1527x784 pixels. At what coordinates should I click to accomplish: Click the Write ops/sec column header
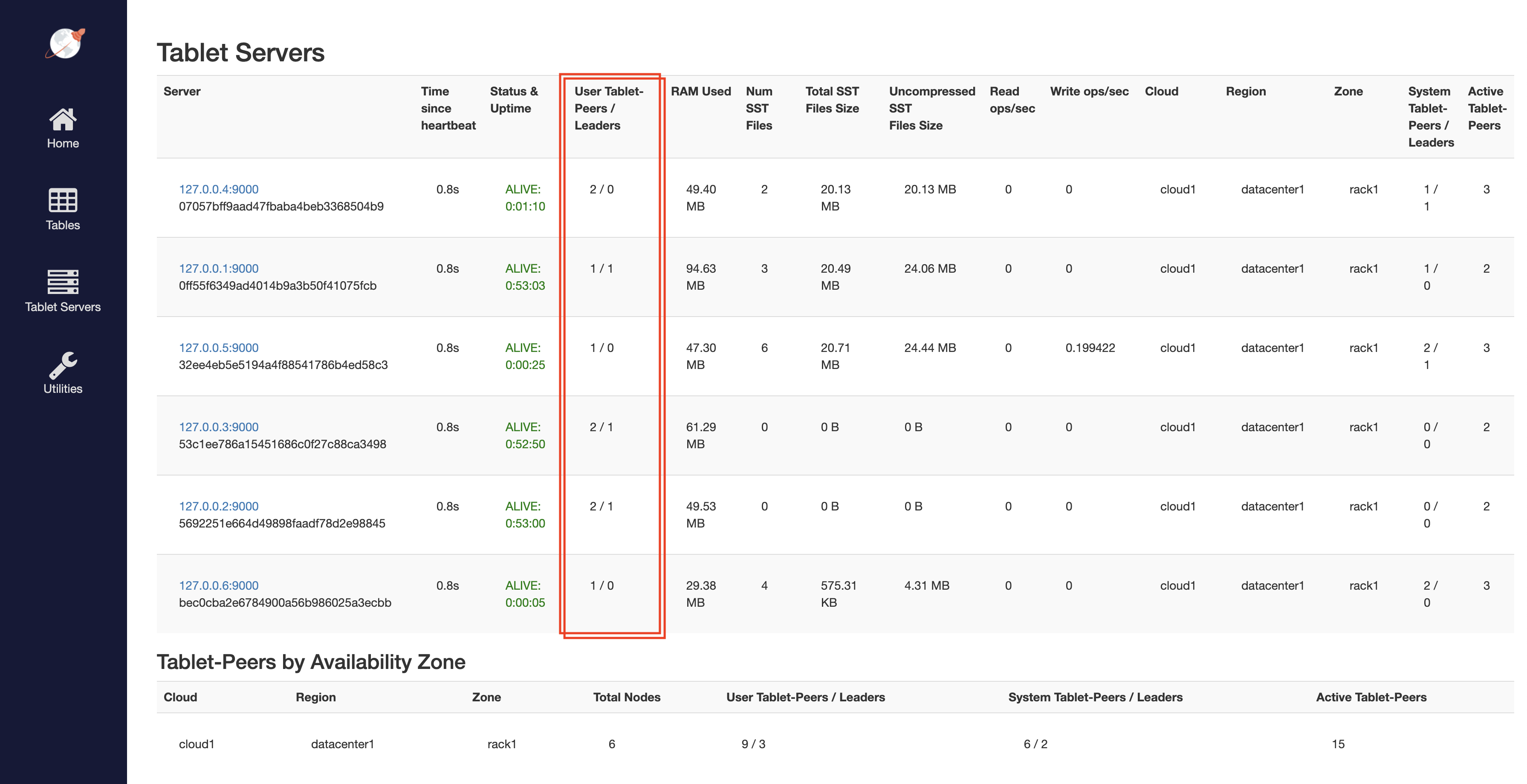pyautogui.click(x=1089, y=91)
